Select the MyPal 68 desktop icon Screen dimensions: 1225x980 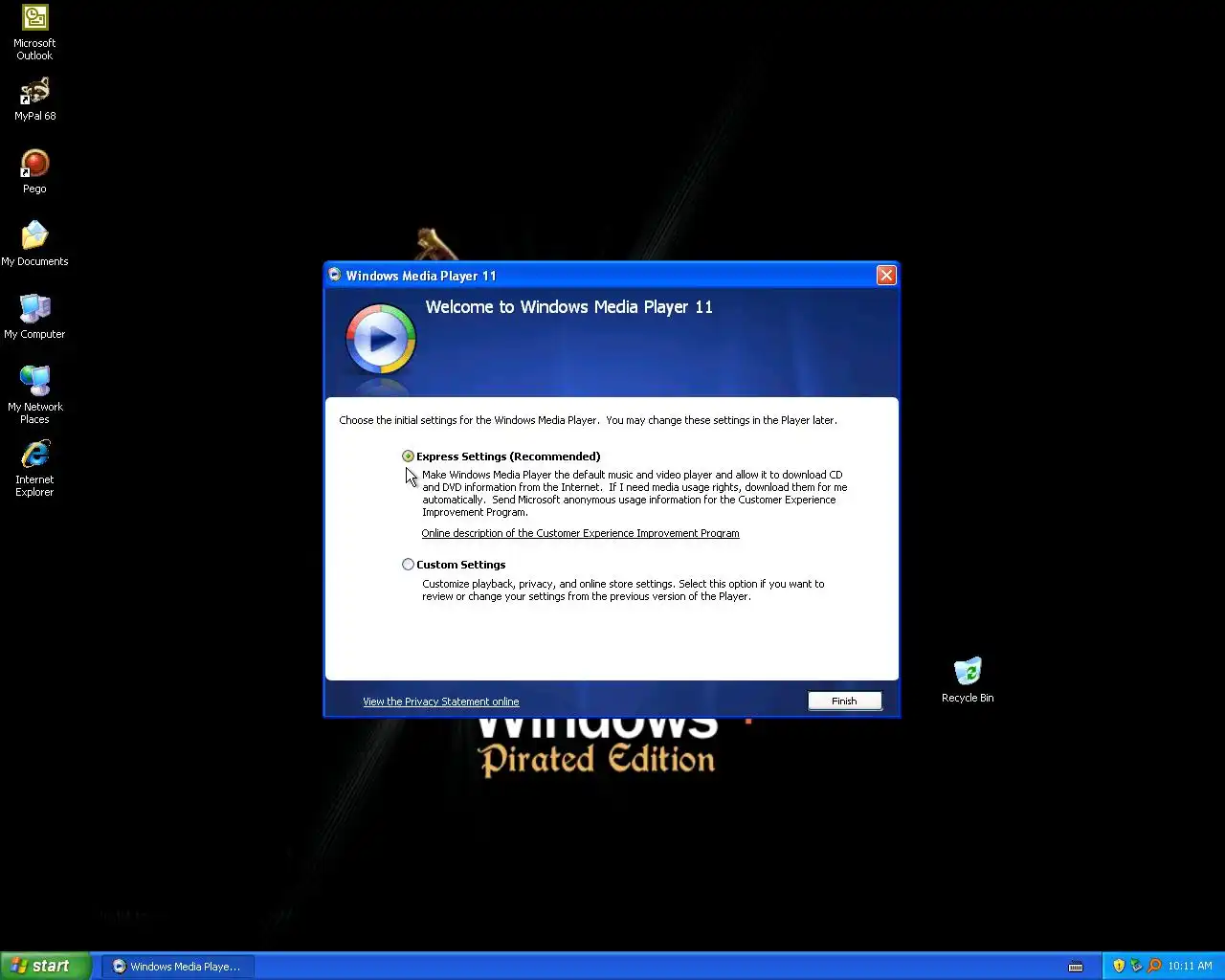(x=34, y=100)
